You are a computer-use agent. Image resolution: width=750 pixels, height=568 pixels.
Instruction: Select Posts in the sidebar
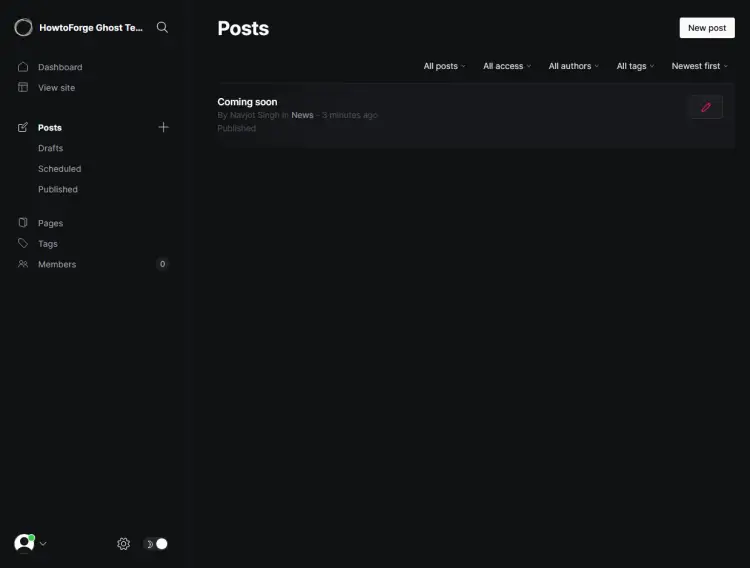point(50,128)
